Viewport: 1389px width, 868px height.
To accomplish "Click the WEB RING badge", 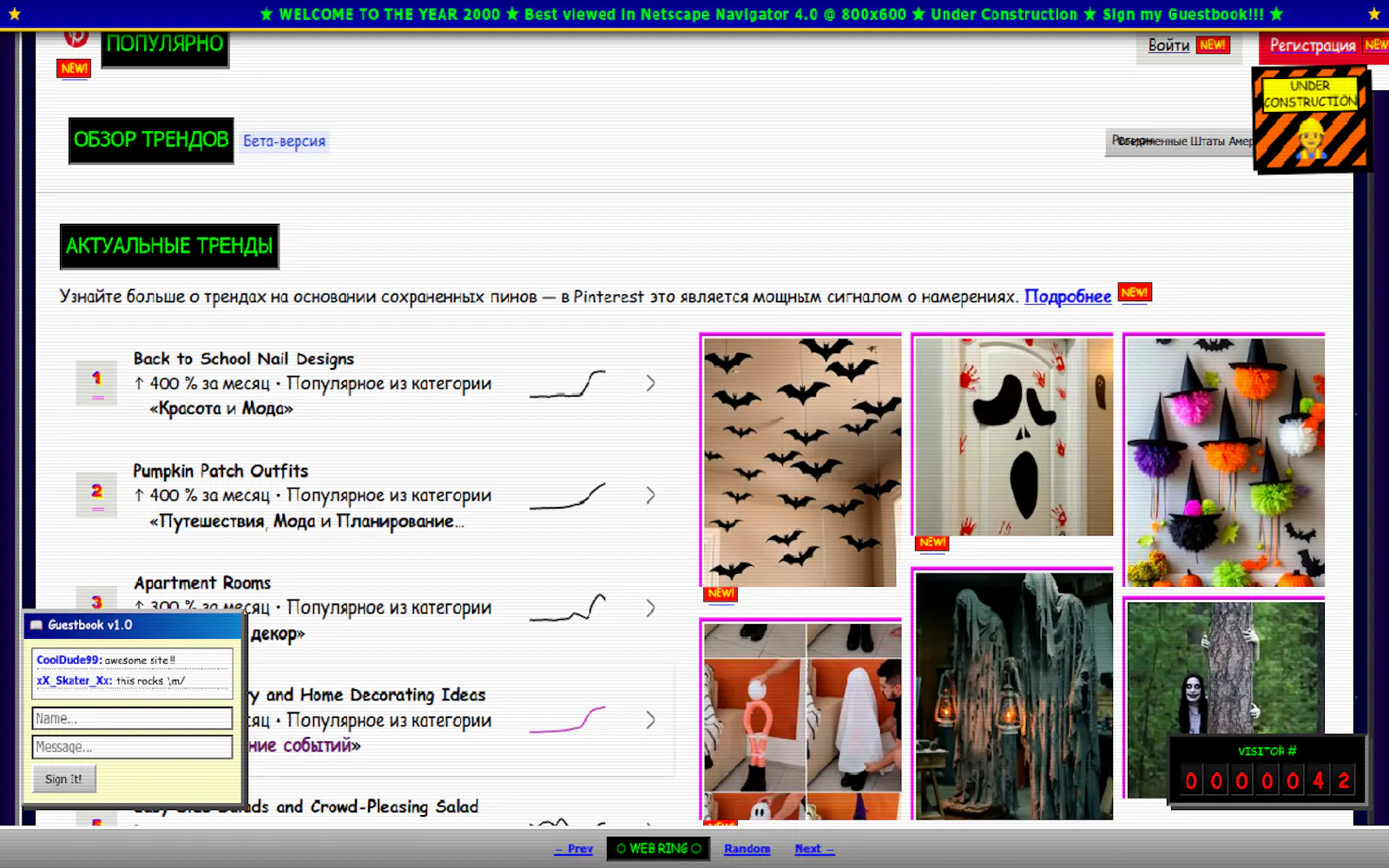I will pyautogui.click(x=659, y=849).
